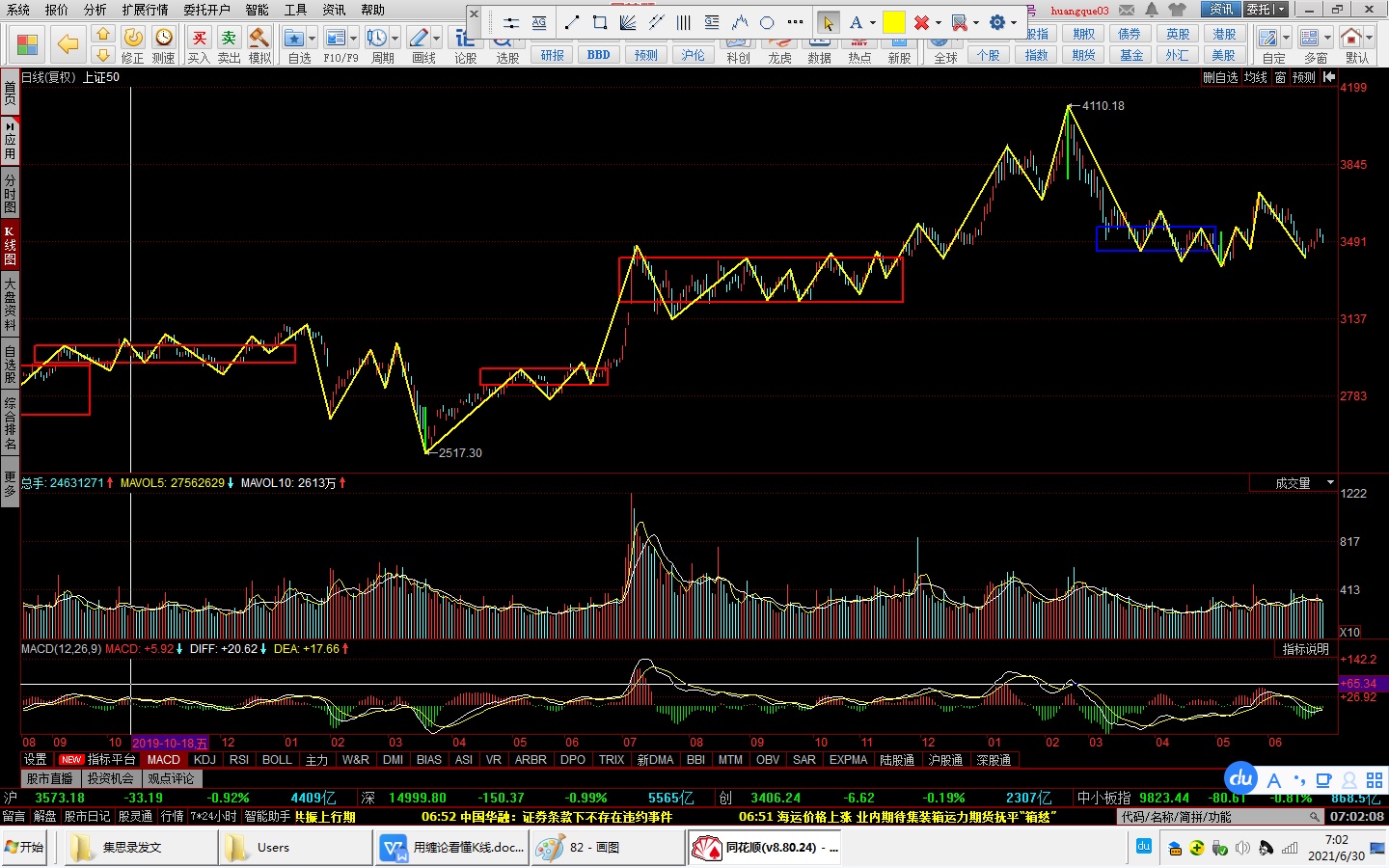Toggle the 均线 moving average display
The width and height of the screenshot is (1389, 868).
pos(1255,77)
